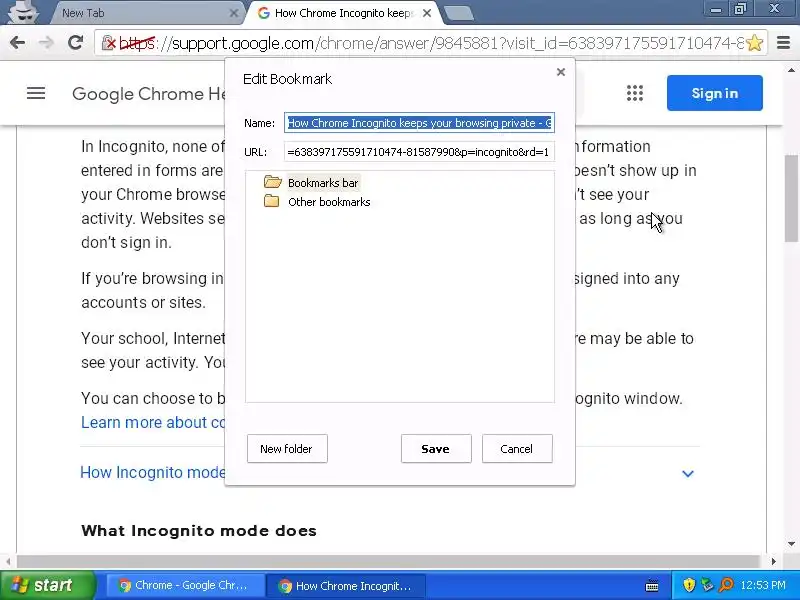Viewport: 800px width, 600px height.
Task: Click the Learn more about link
Action: coord(153,422)
